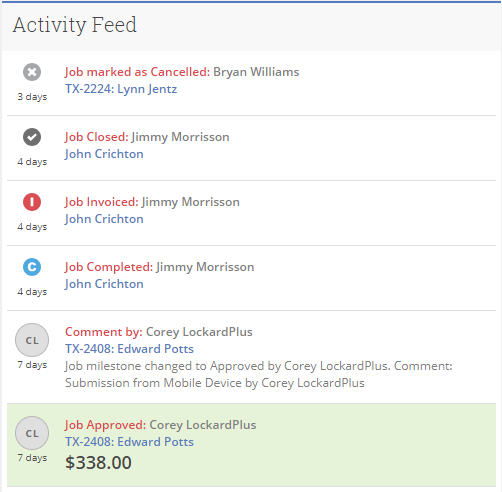Open TX-2408: Edward Potts link under Comment
The image size is (502, 492).
pos(129,349)
